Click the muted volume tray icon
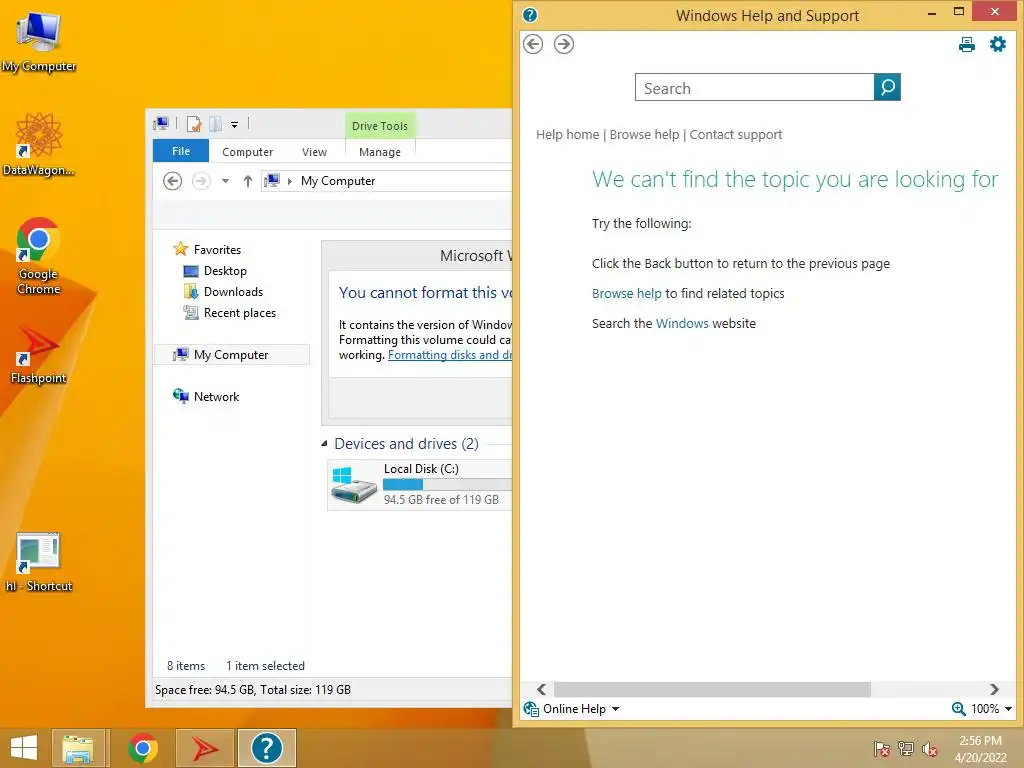Viewport: 1024px width, 768px height. (x=929, y=748)
